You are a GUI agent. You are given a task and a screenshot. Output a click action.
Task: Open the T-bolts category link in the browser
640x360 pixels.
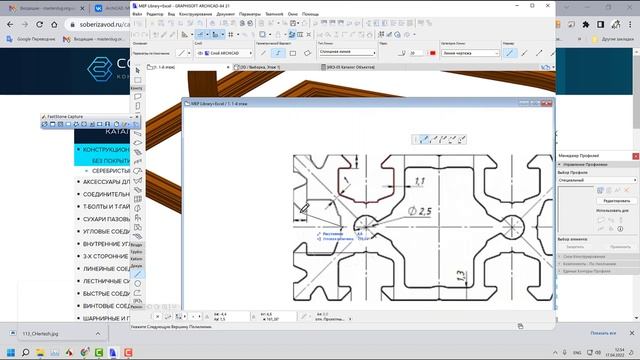tap(107, 207)
